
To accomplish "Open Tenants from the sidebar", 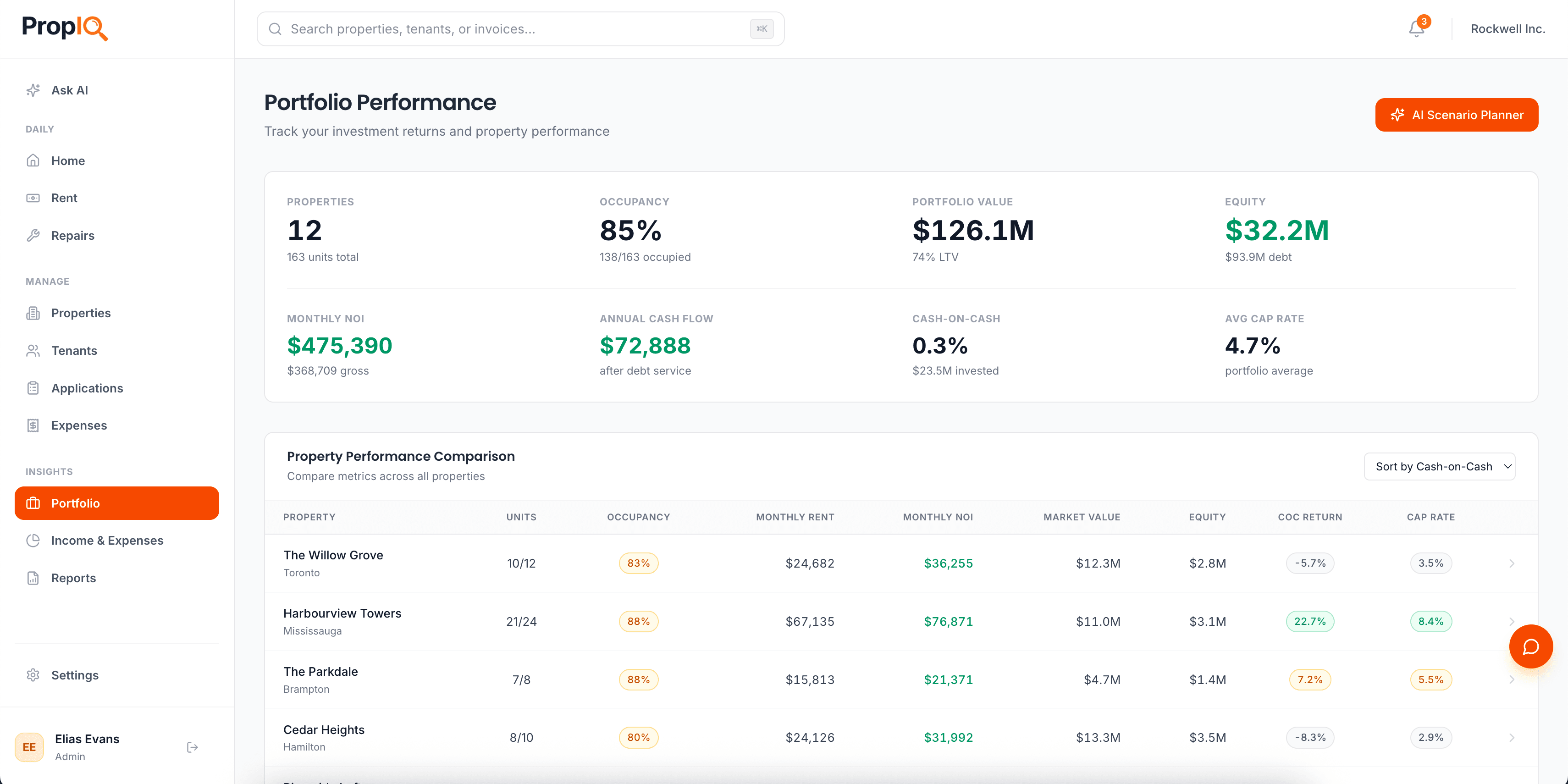I will [74, 351].
